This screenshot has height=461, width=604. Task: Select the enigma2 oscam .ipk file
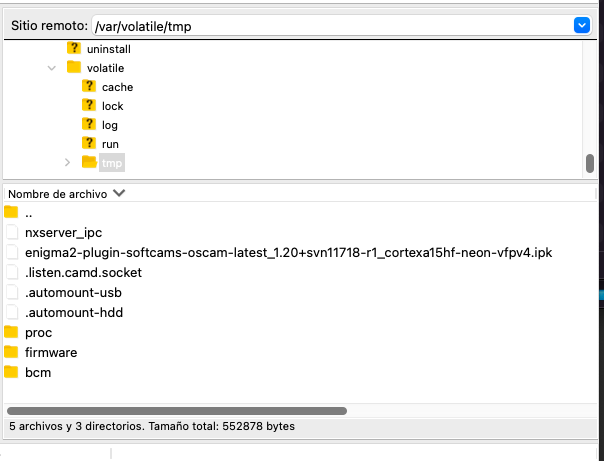tap(288, 253)
